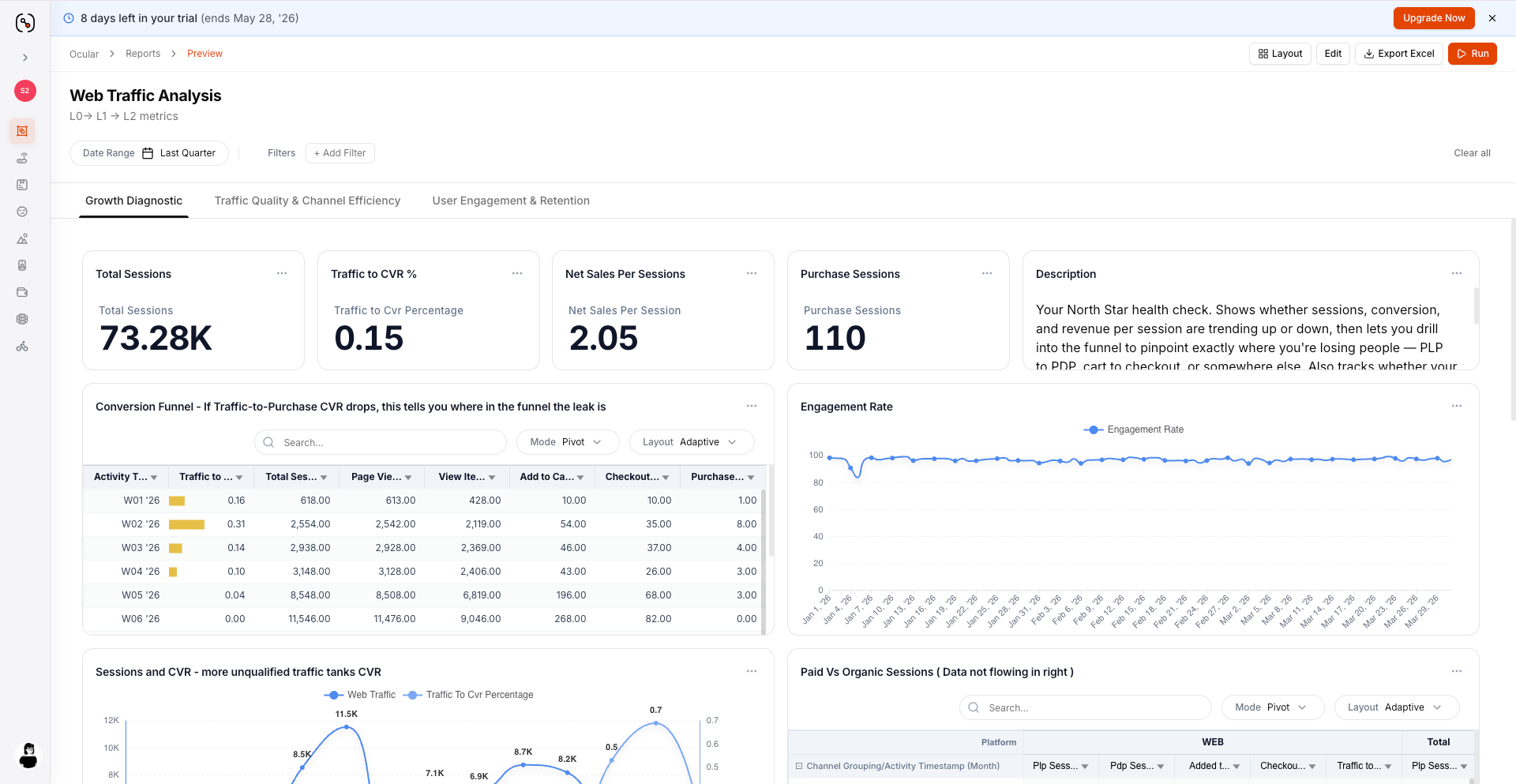
Task: Open the Total Sessions card options menu
Action: [282, 273]
